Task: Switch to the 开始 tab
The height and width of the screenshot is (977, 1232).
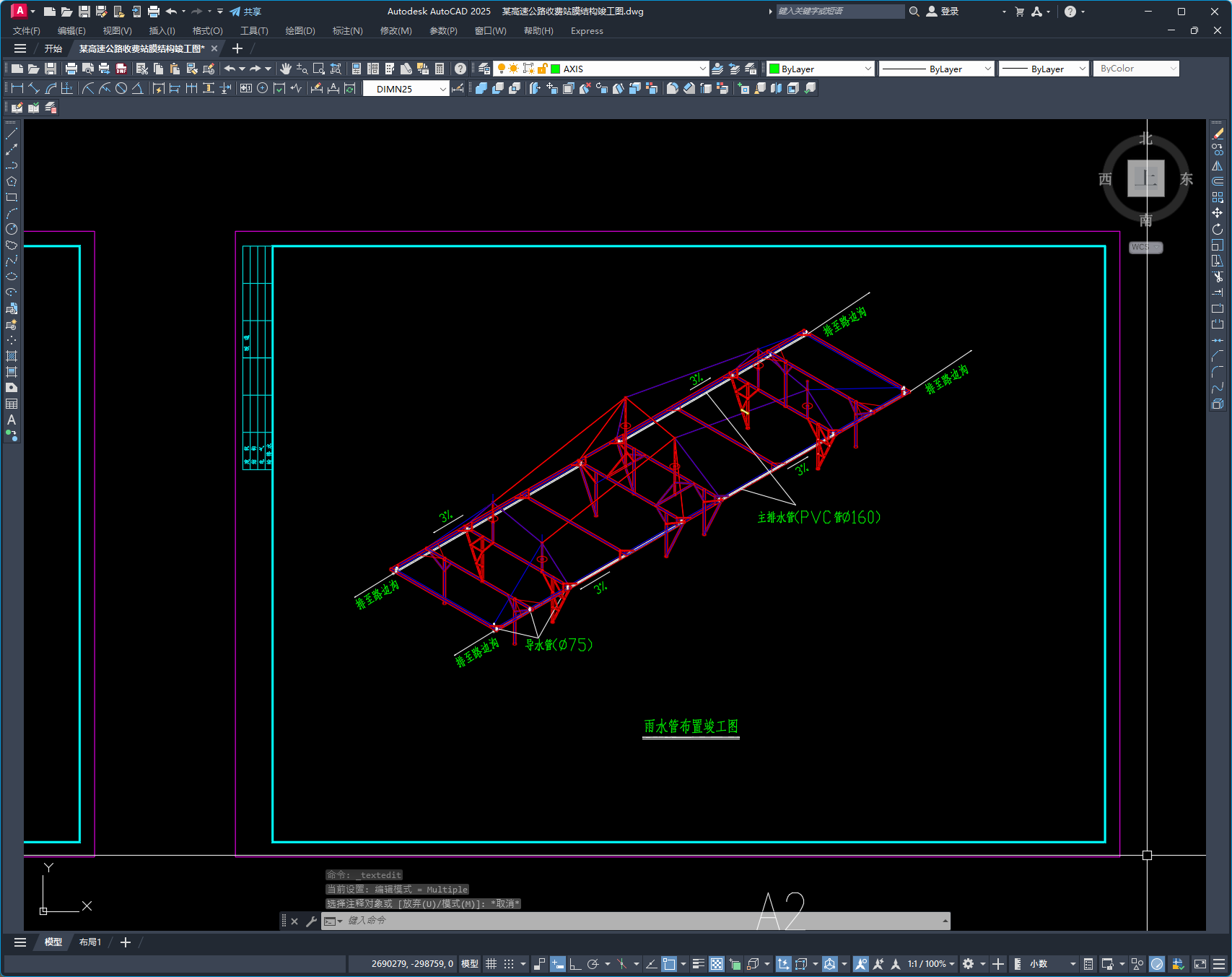Action: coord(53,49)
